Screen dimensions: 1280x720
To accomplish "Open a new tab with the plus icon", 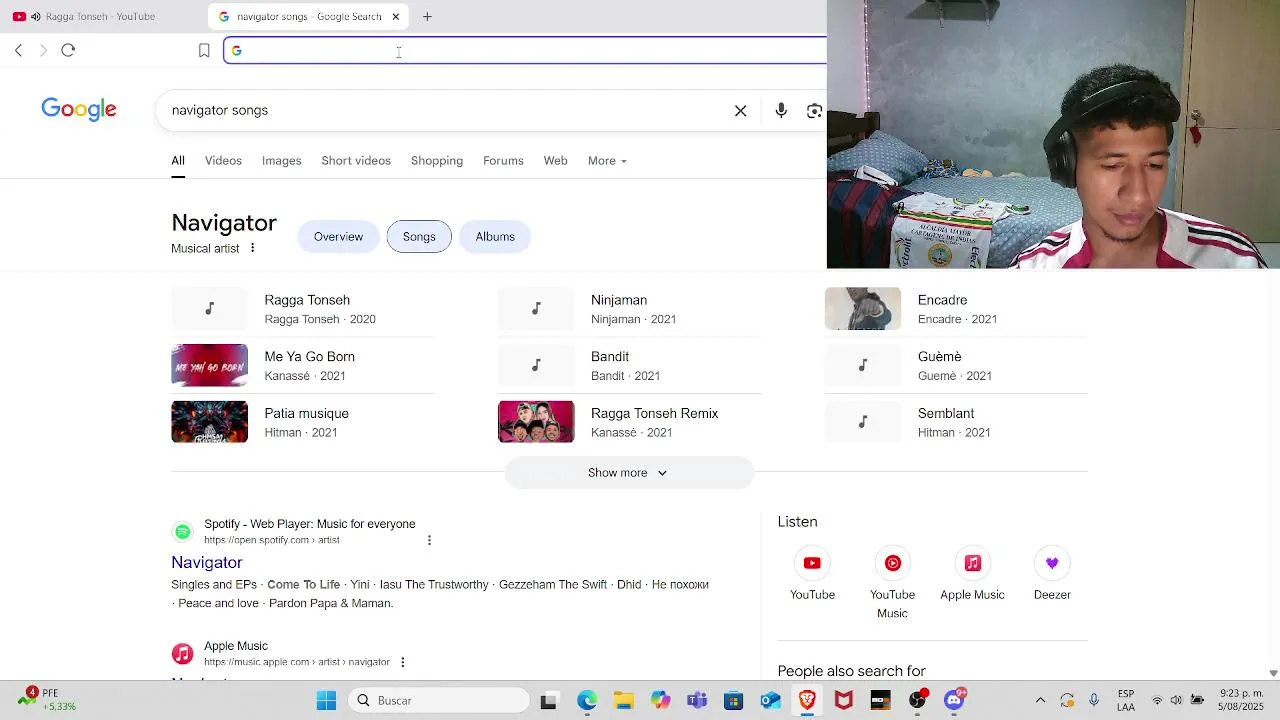I will [x=427, y=16].
